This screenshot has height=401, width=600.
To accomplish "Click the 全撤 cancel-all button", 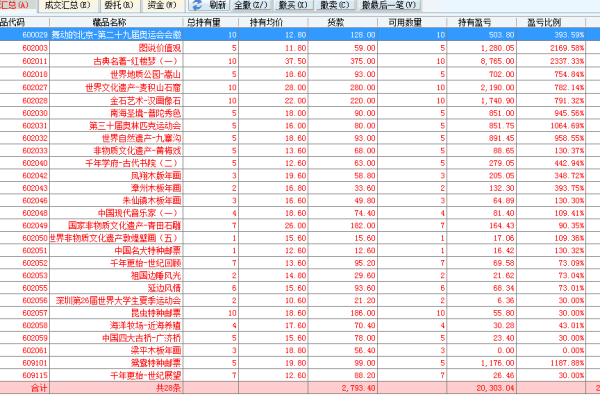I will (x=250, y=5).
